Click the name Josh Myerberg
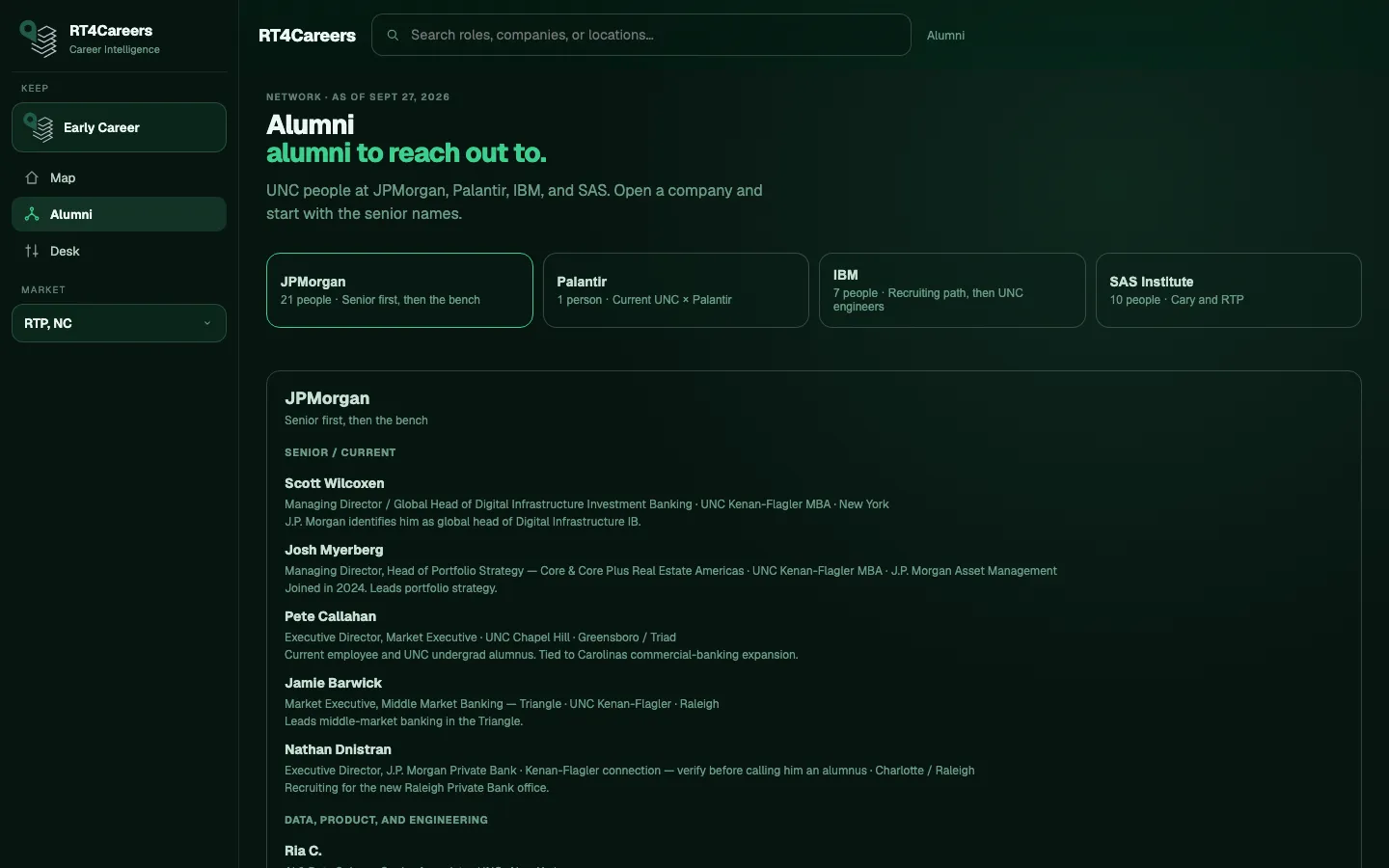The width and height of the screenshot is (1389, 868). [x=334, y=550]
